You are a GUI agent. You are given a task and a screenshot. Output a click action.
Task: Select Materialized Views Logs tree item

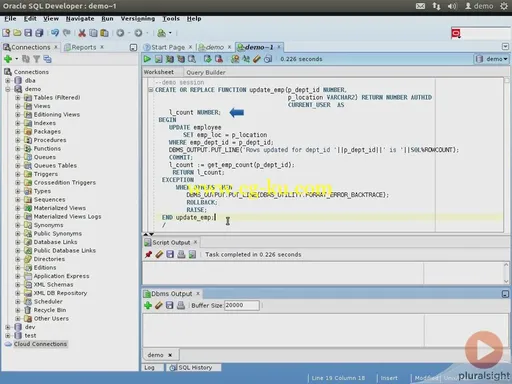point(67,216)
